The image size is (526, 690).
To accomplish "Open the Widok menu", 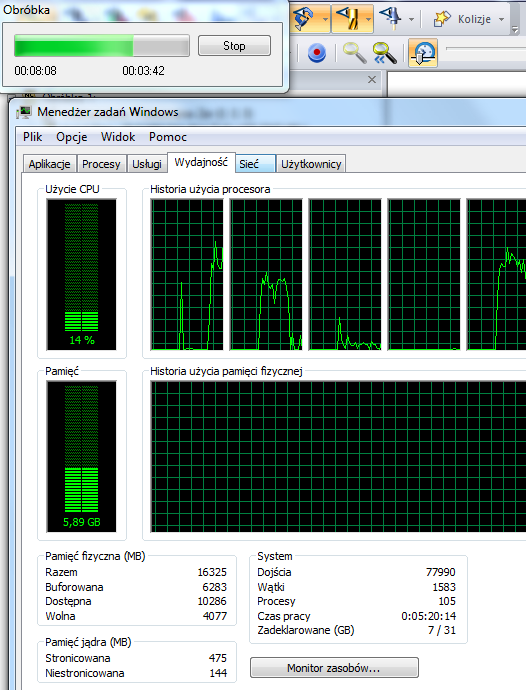I will [x=118, y=137].
